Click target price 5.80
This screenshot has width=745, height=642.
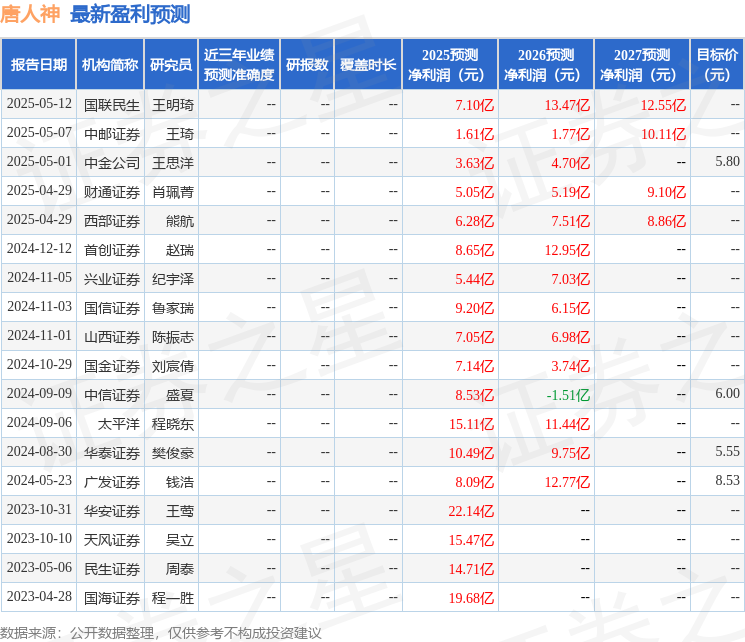tap(727, 162)
